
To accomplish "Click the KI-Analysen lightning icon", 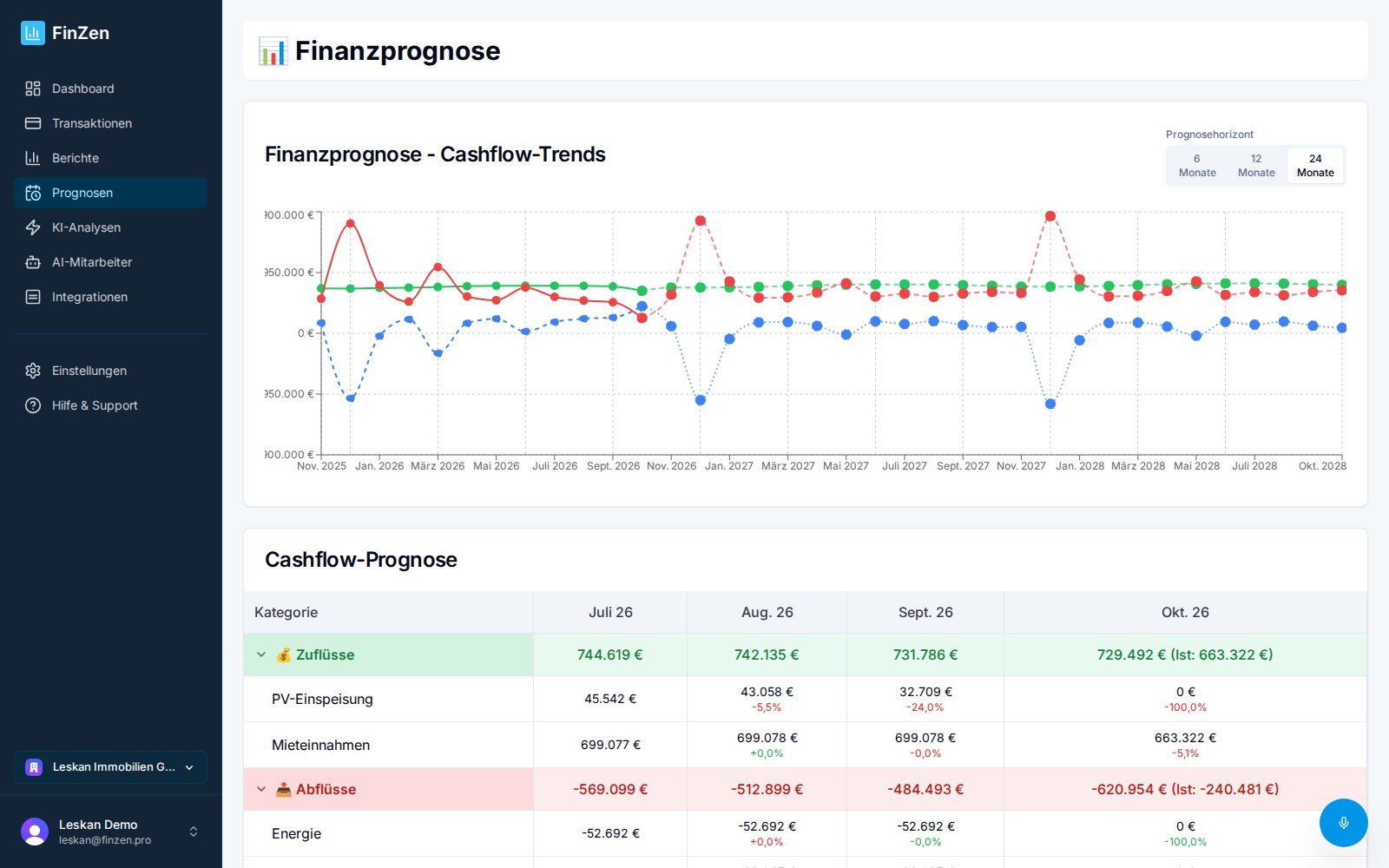I will [x=33, y=227].
